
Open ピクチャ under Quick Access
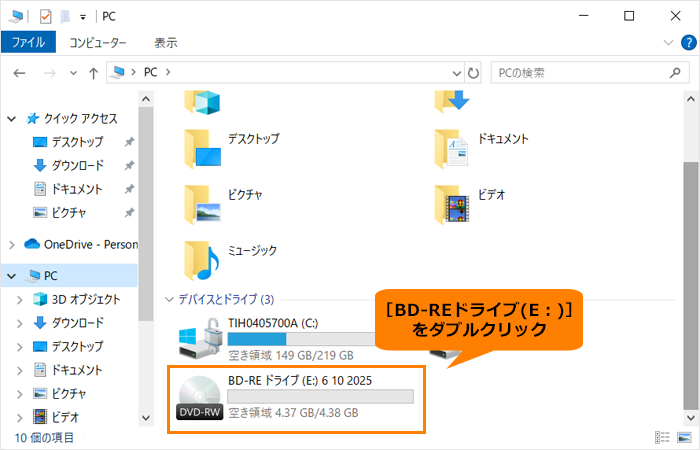click(x=60, y=212)
